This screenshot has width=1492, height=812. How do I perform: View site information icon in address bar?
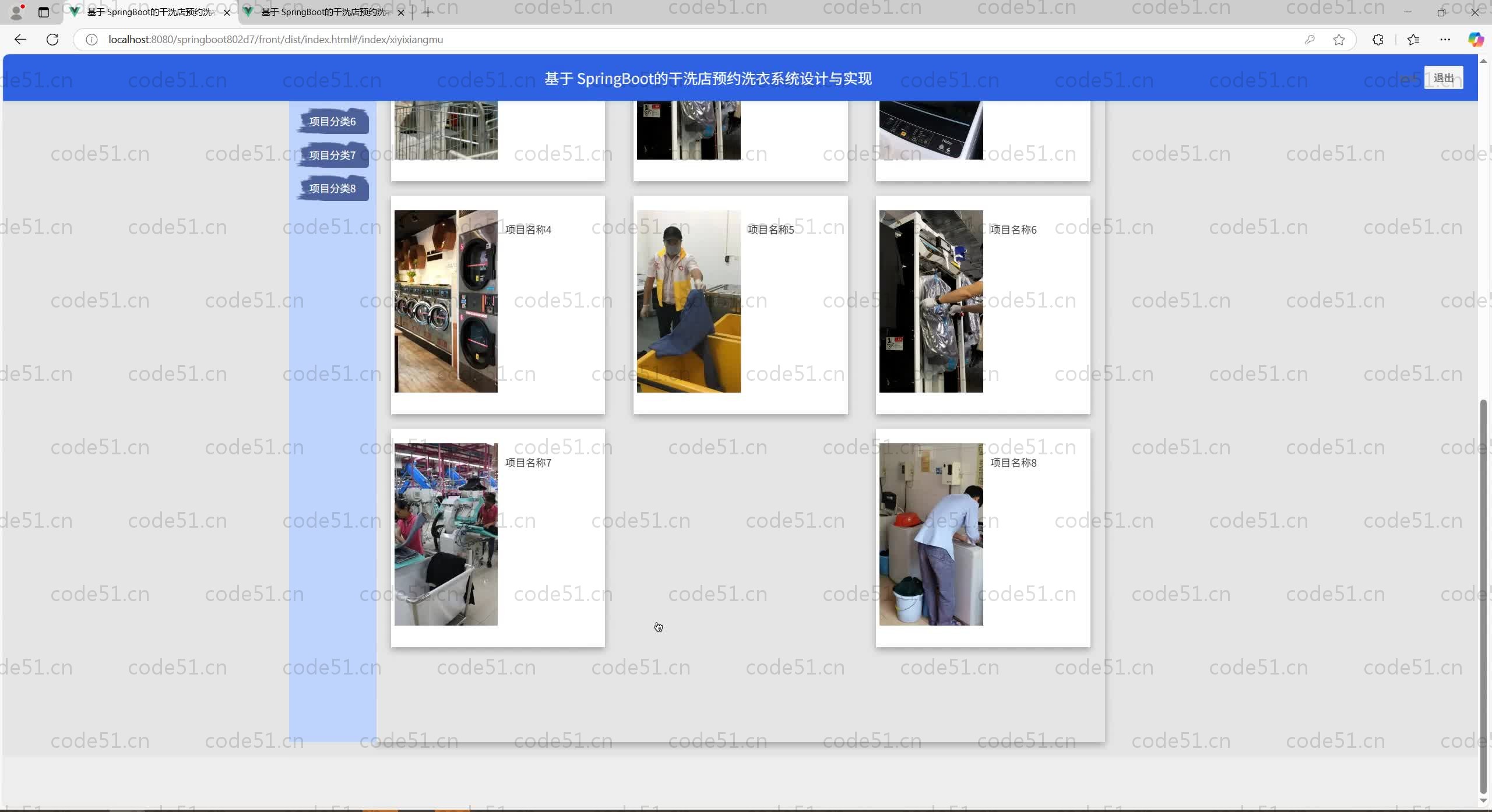click(92, 40)
